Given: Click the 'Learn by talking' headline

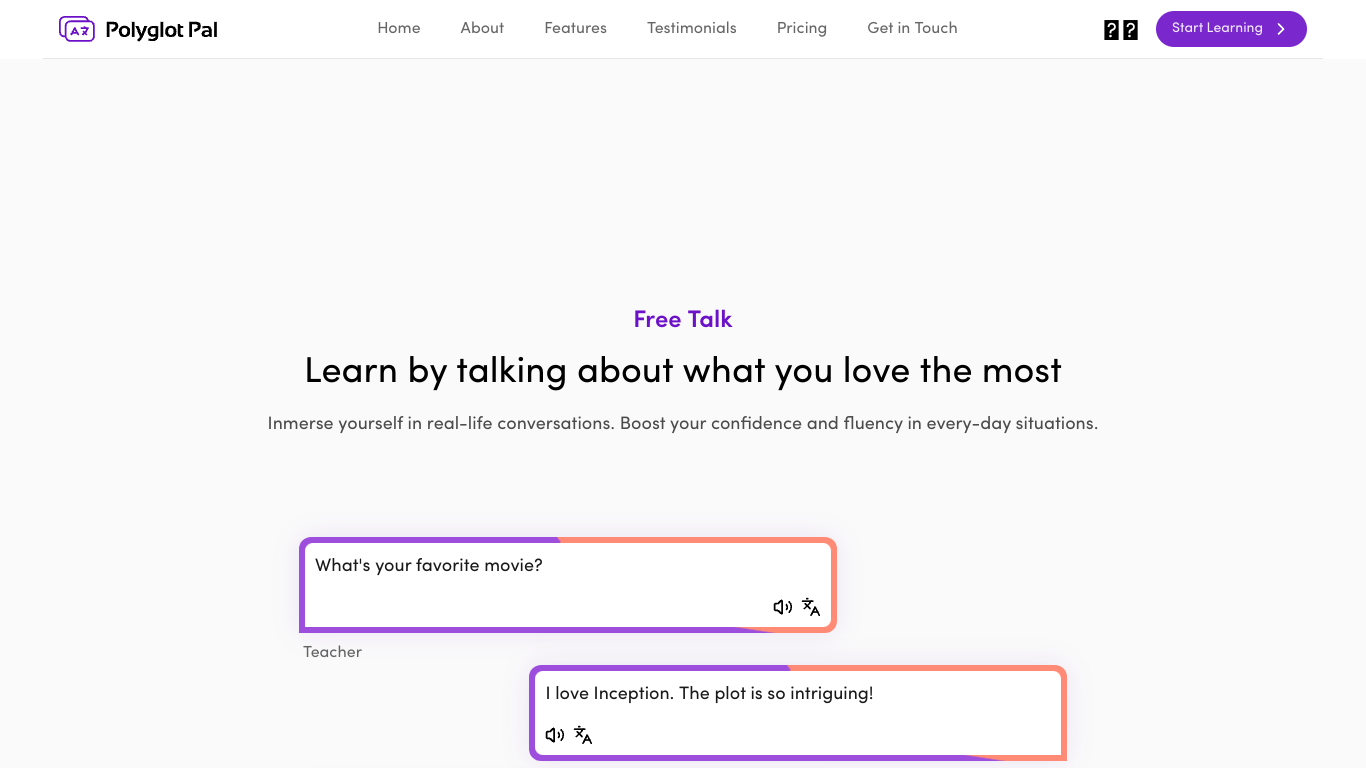Looking at the screenshot, I should click(683, 370).
